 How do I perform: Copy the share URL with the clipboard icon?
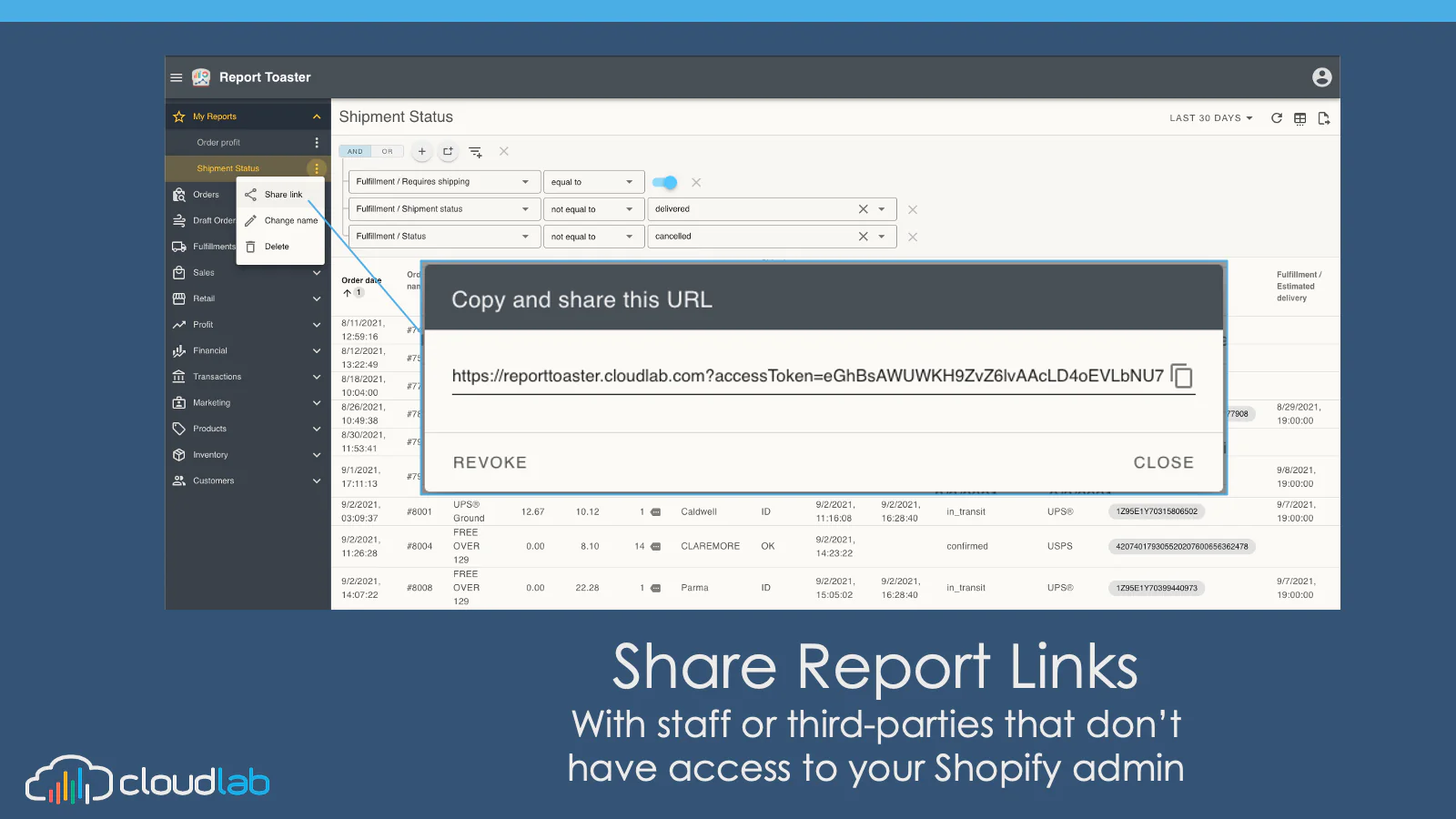1181,376
